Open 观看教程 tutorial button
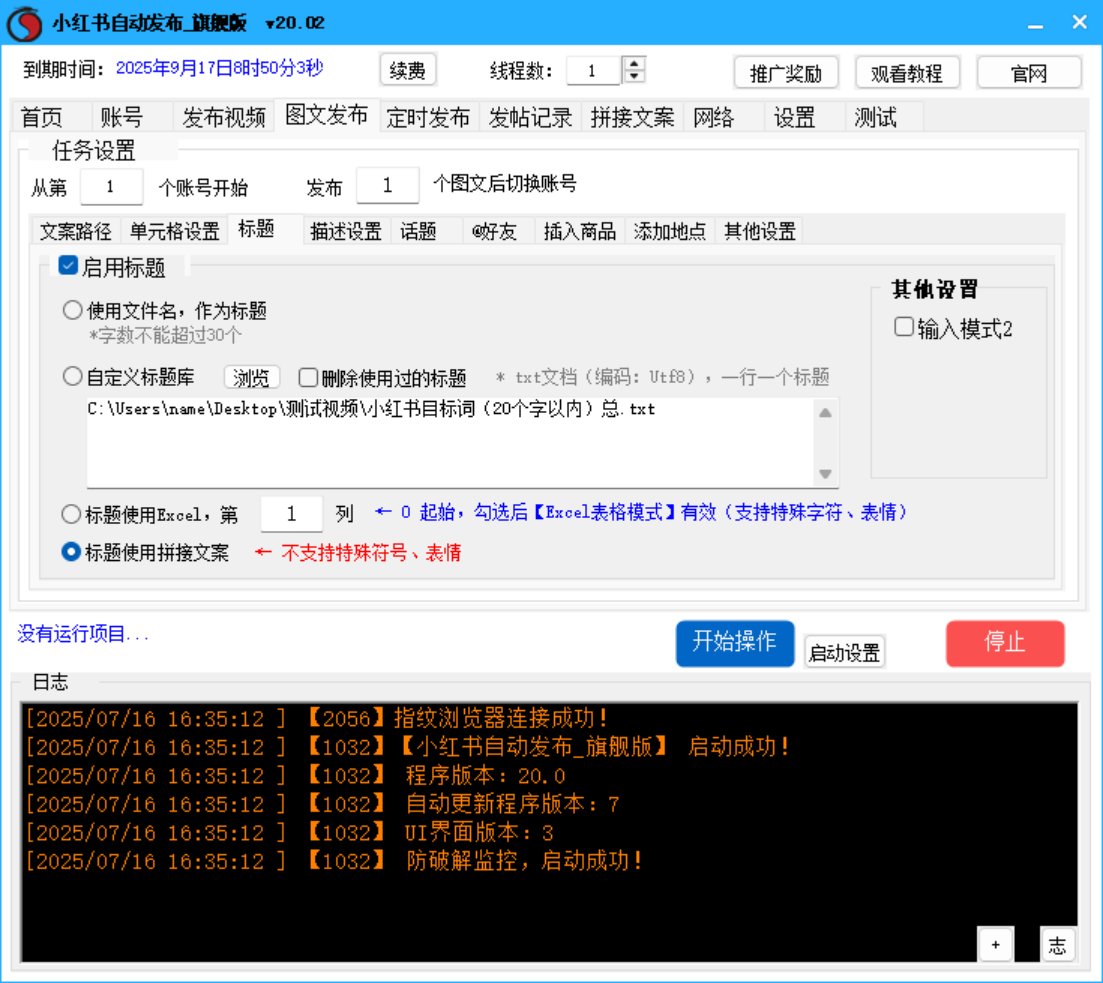 tap(907, 73)
